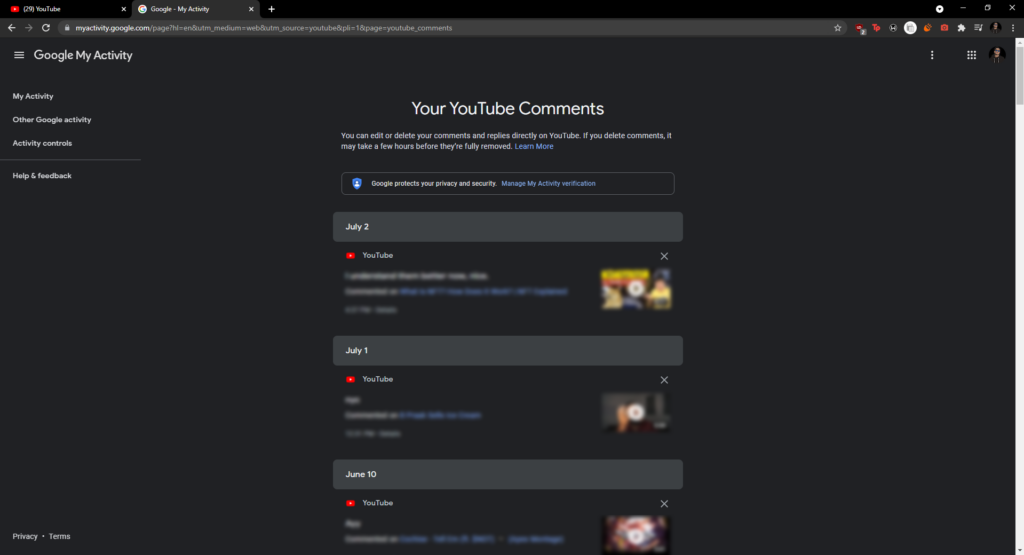Delete the July 1 comment entry

coord(664,380)
